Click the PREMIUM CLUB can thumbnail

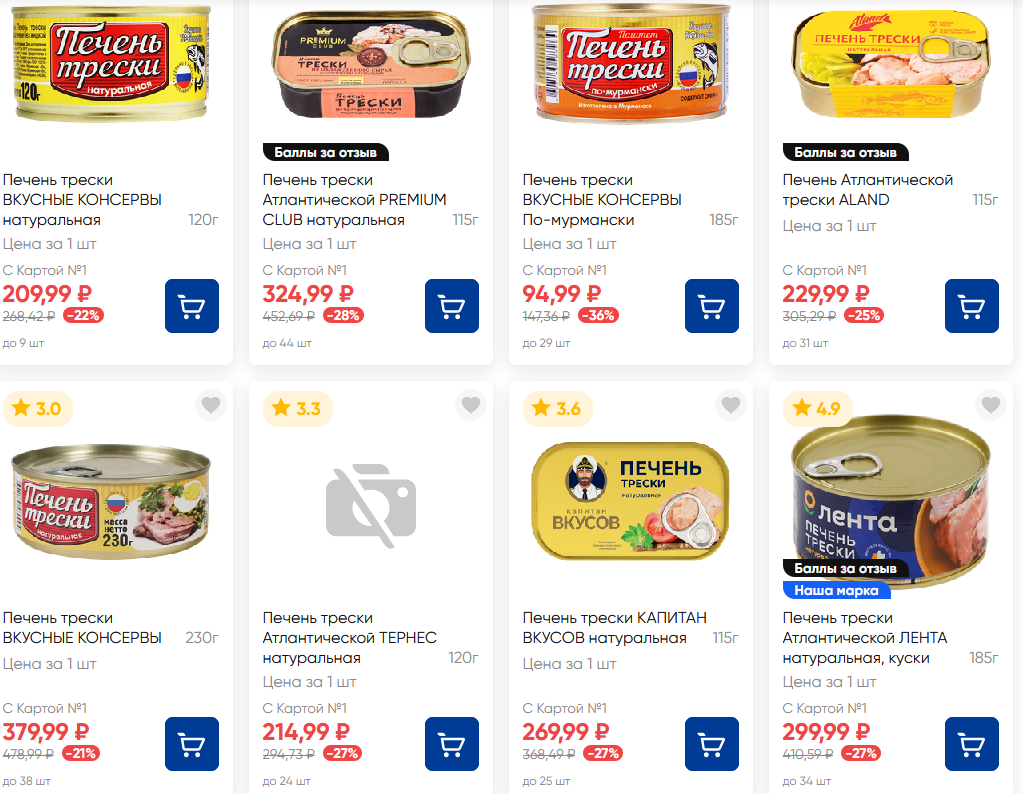click(x=371, y=67)
